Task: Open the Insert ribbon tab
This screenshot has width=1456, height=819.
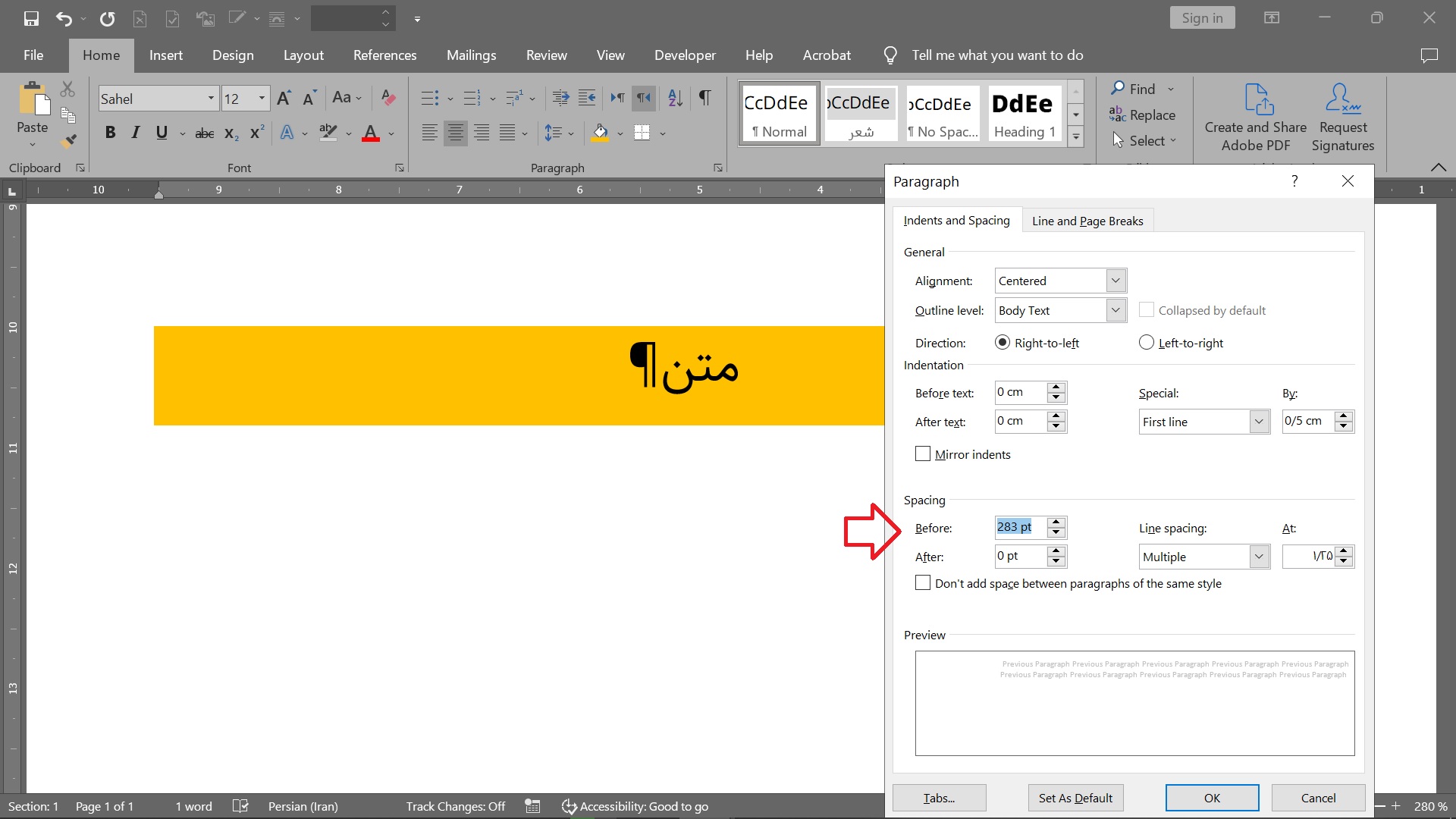Action: (x=166, y=55)
